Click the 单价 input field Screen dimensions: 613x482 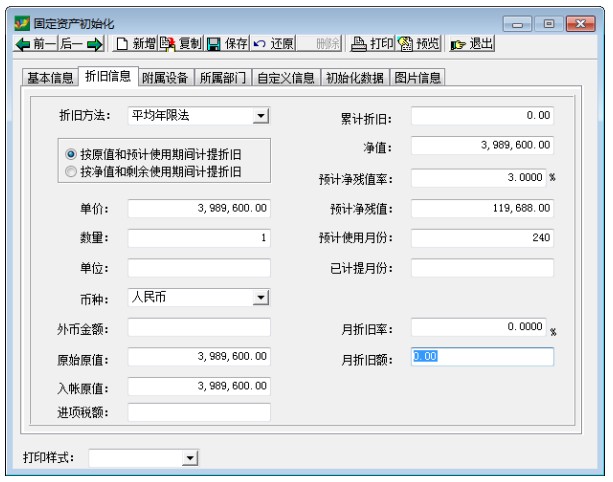coord(199,208)
